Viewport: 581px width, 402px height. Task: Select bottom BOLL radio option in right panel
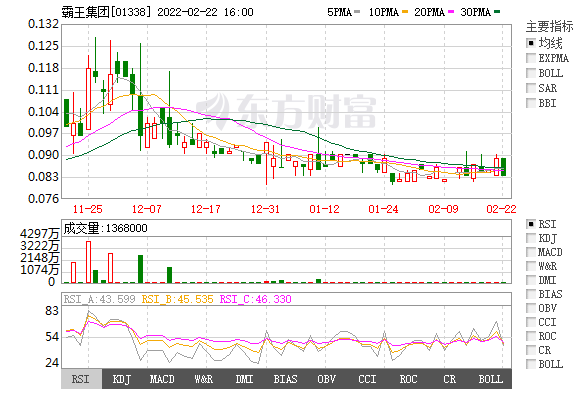(x=531, y=364)
